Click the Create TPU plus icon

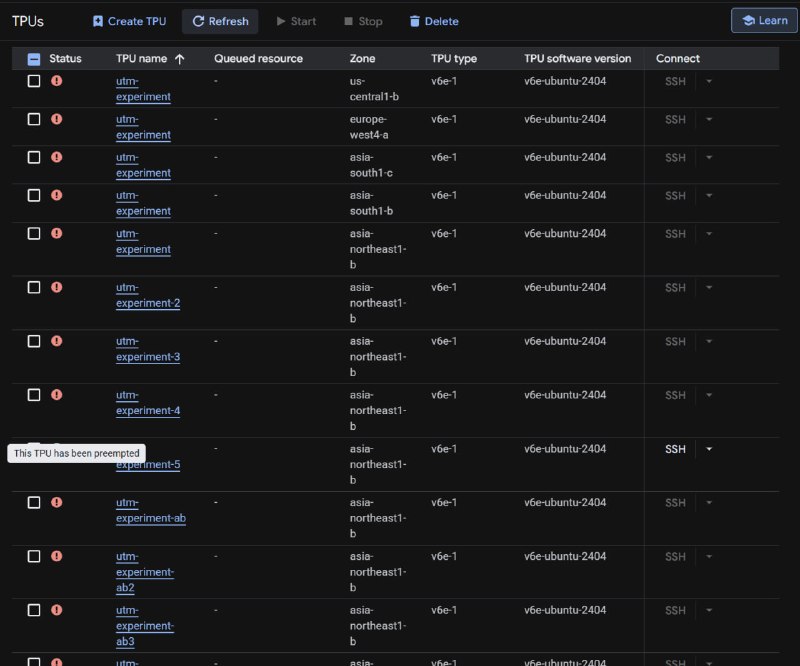tap(98, 21)
